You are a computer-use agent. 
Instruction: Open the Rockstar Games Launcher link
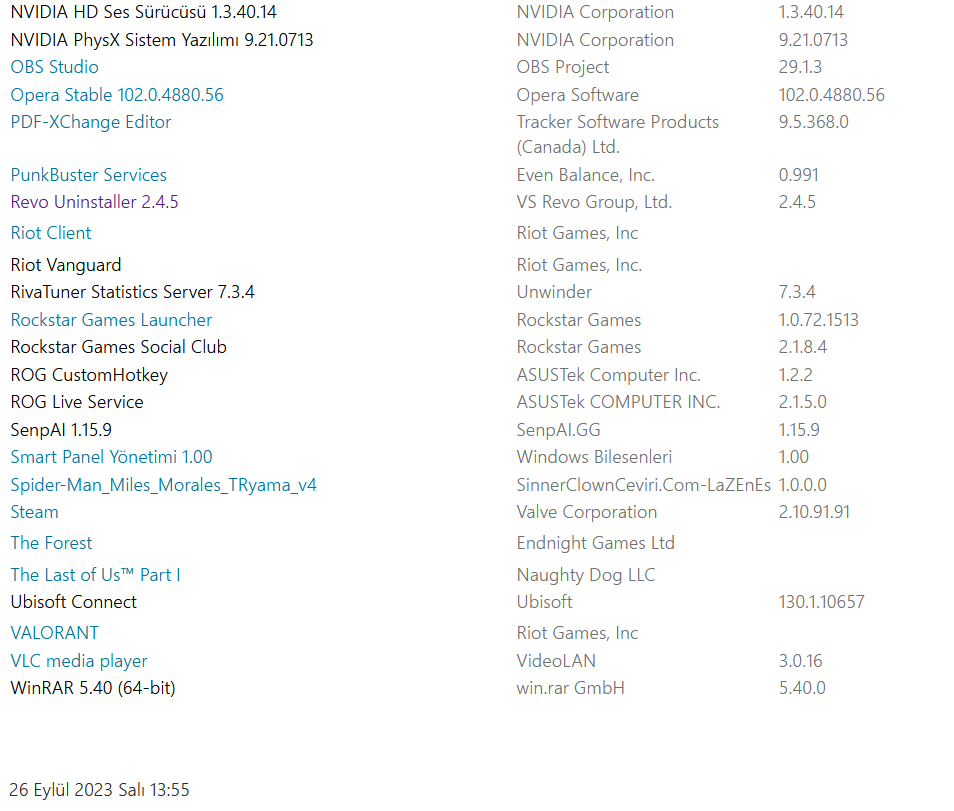click(x=111, y=320)
